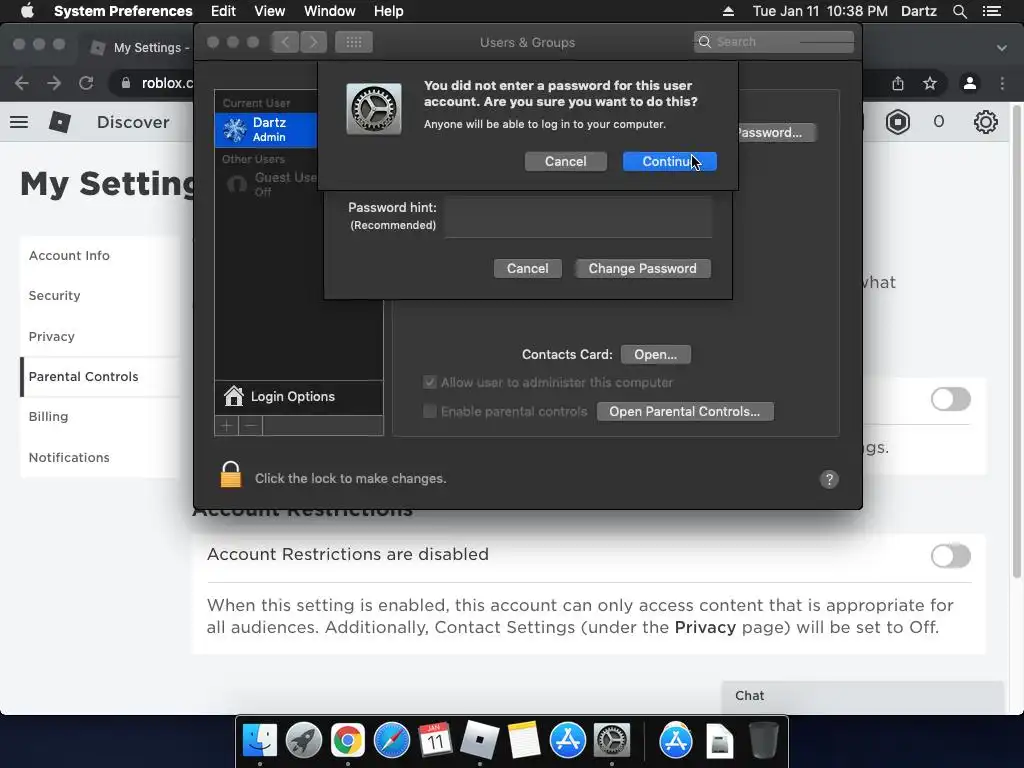Image resolution: width=1024 pixels, height=768 pixels.
Task: Remove a user with the minus button
Action: pos(250,426)
